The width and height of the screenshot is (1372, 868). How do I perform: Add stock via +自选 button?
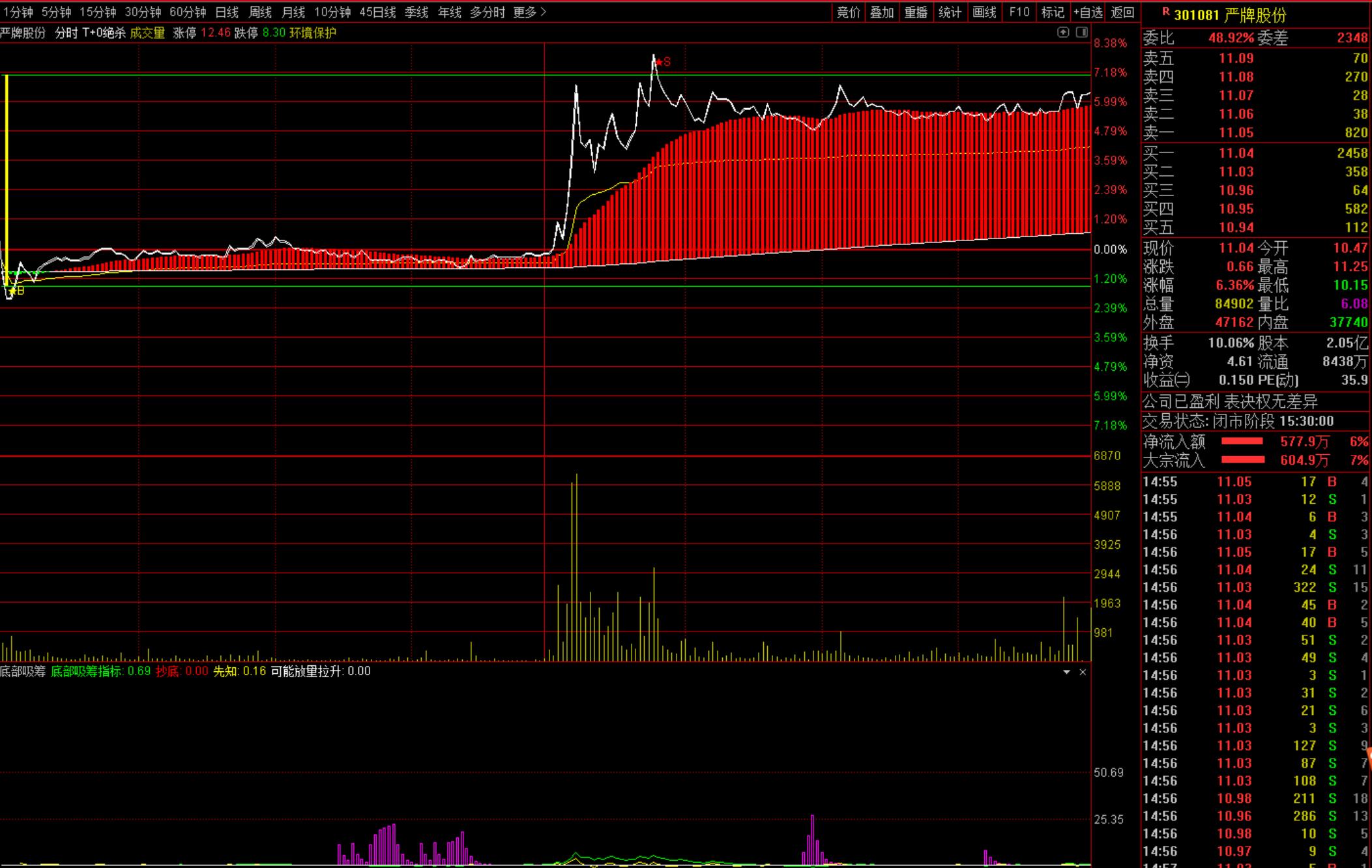(x=1088, y=12)
